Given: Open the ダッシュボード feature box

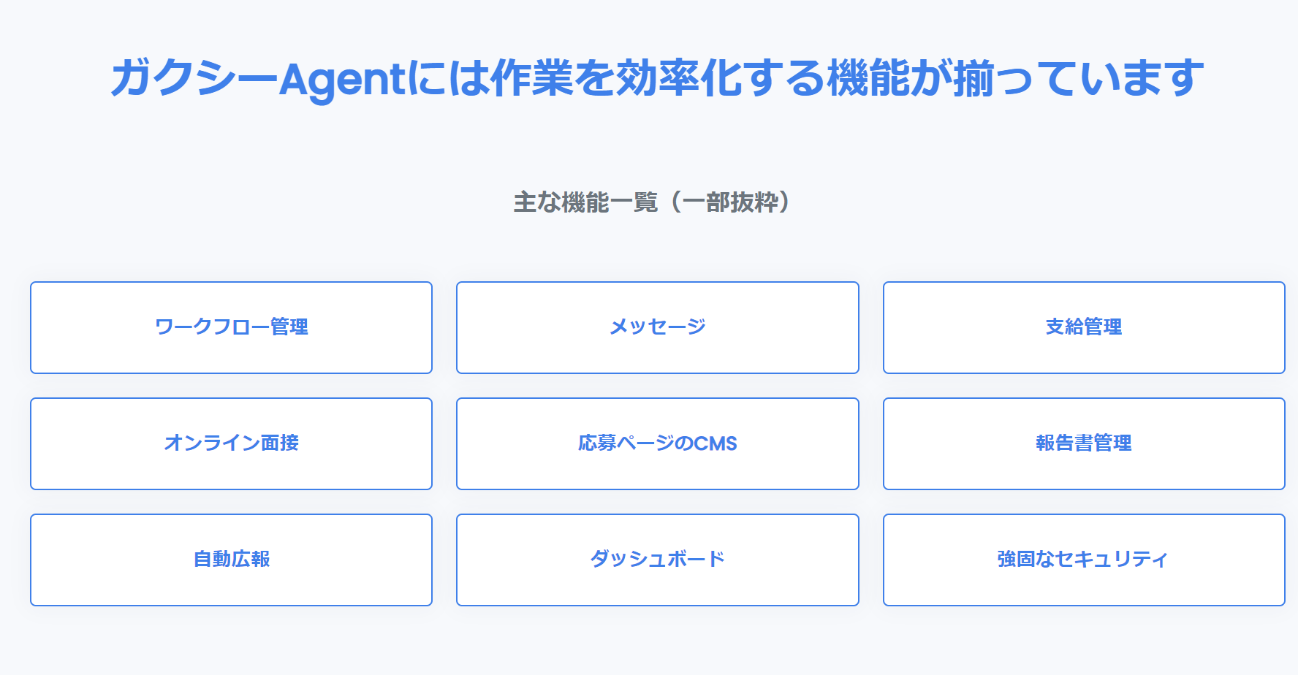Looking at the screenshot, I should pos(657,559).
